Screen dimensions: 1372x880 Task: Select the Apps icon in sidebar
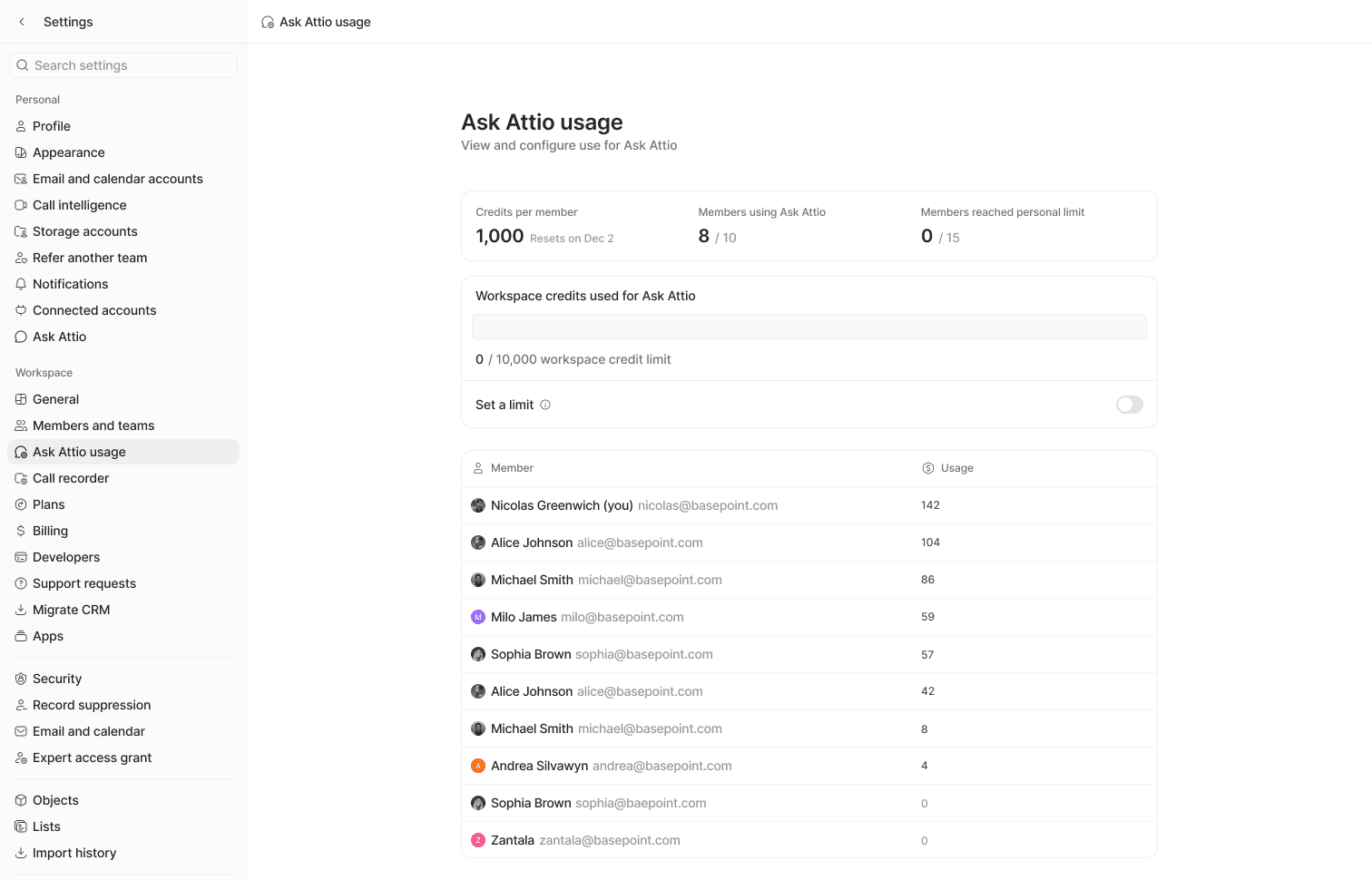pos(21,636)
